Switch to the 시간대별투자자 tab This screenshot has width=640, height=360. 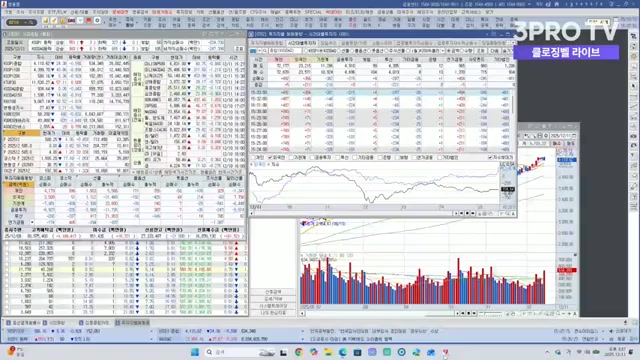(301, 43)
